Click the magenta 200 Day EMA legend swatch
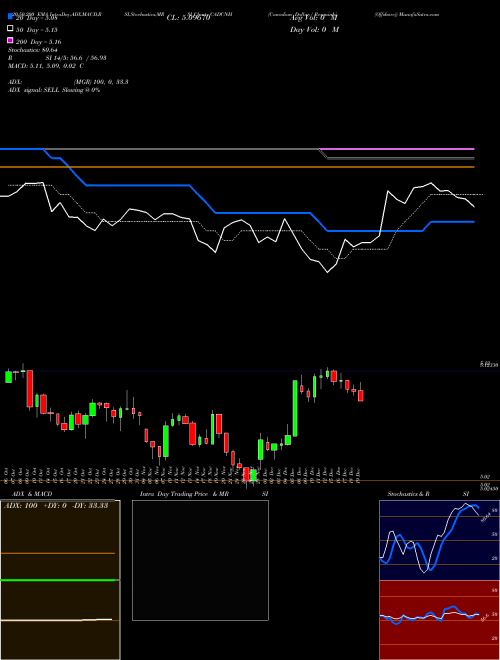500x660 pixels. [10, 40]
